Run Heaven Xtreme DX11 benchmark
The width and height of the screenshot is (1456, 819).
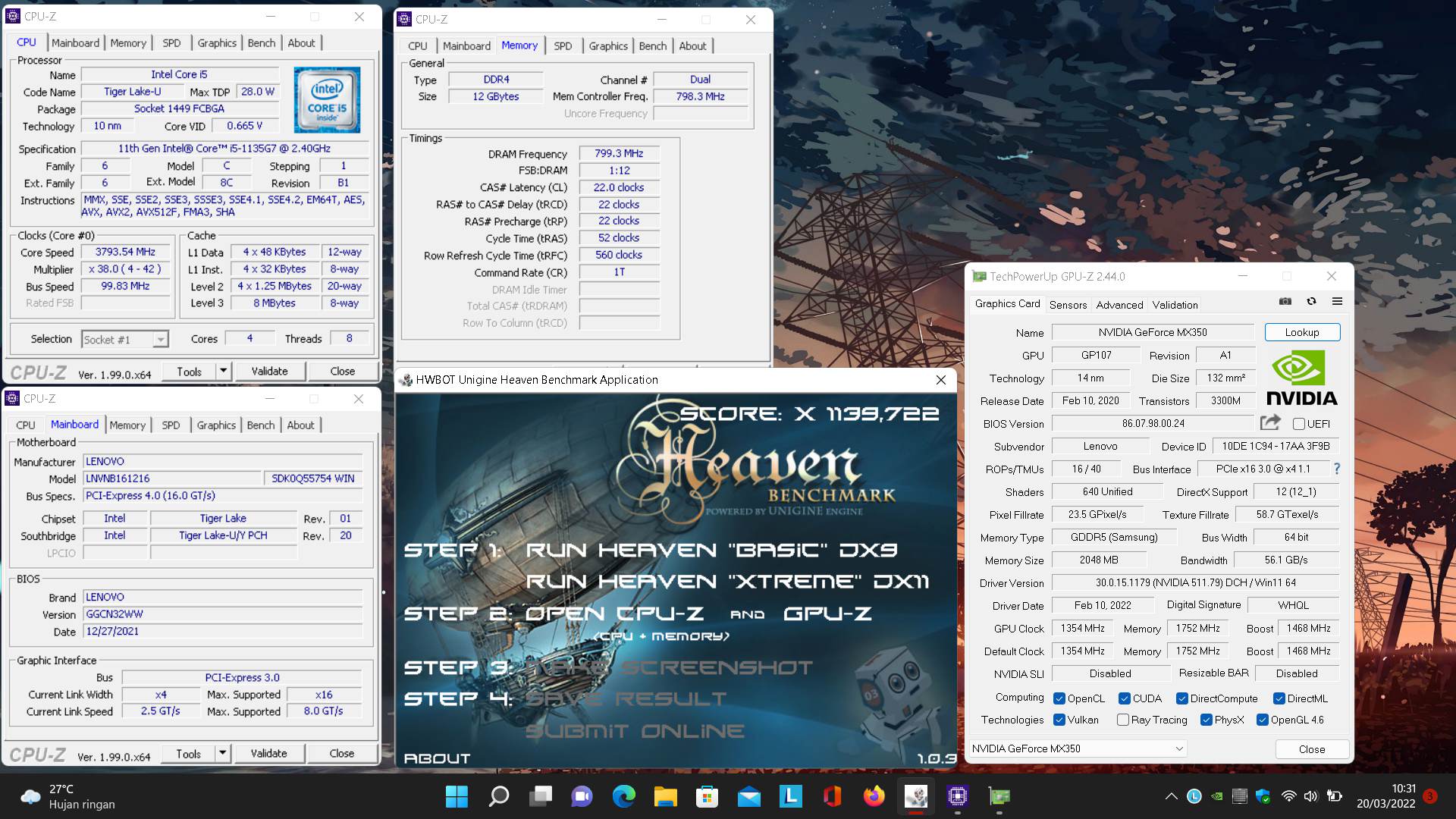pyautogui.click(x=726, y=581)
